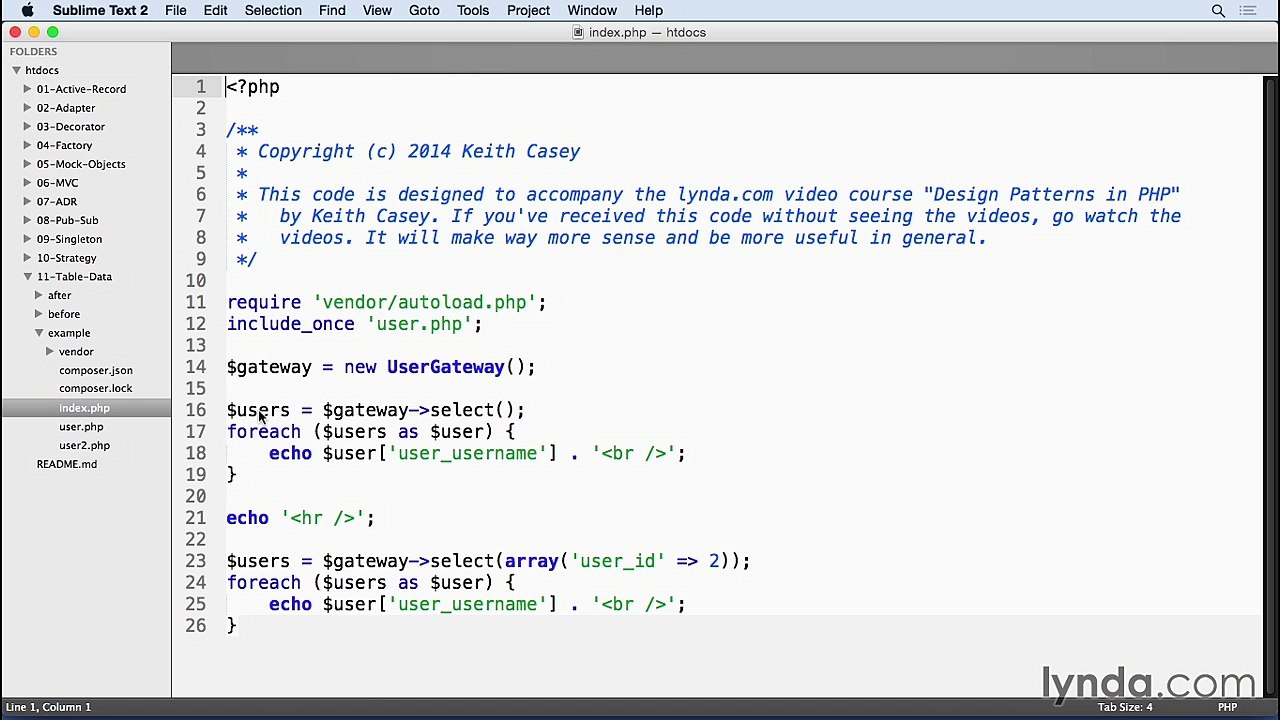Expand the 03-Decorator folder

[28, 127]
